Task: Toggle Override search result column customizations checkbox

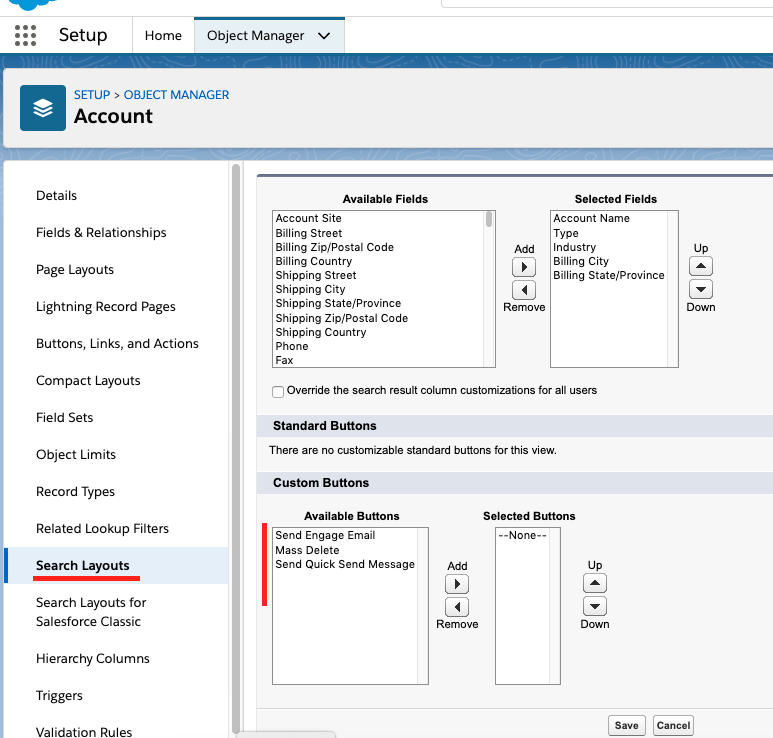Action: [x=278, y=391]
